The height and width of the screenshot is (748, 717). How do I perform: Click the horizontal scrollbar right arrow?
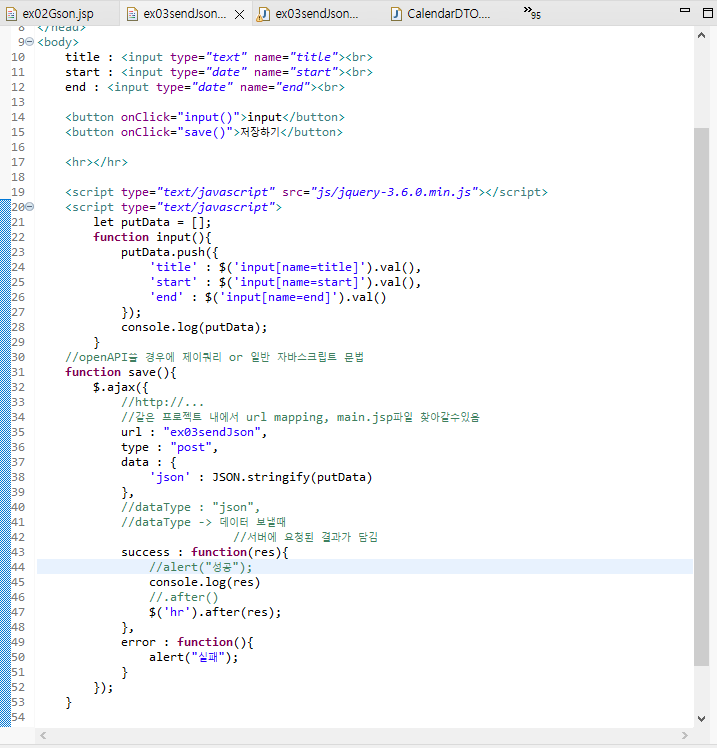coord(685,735)
